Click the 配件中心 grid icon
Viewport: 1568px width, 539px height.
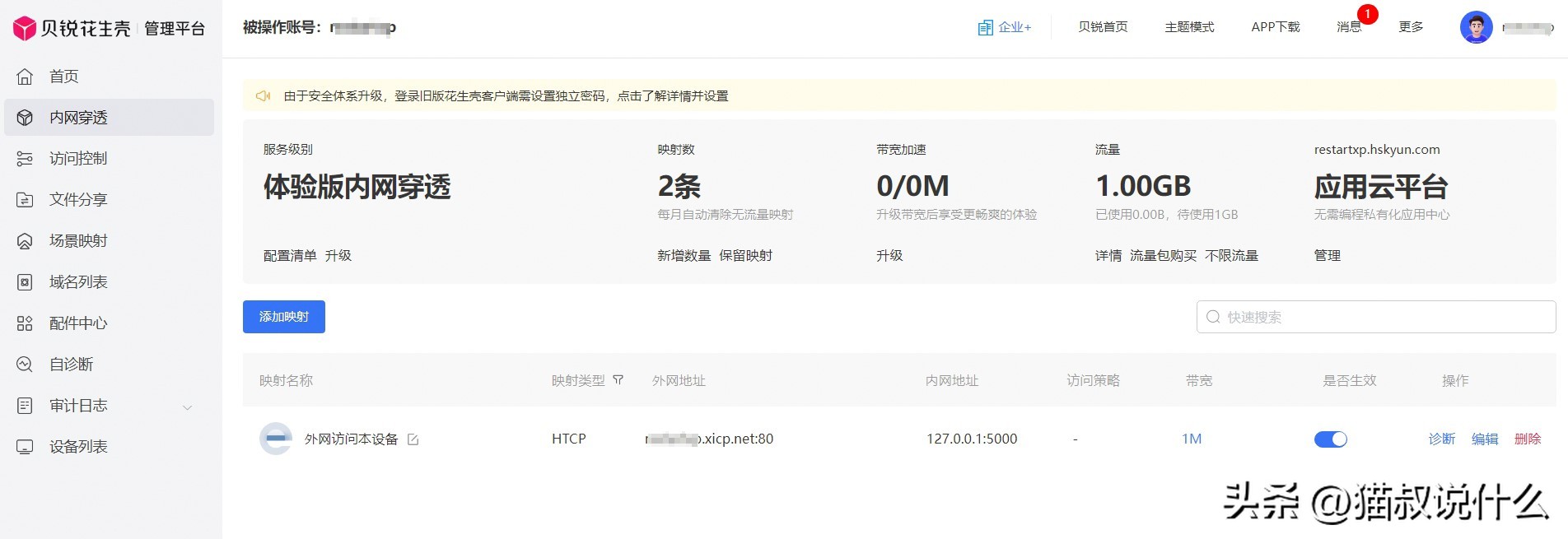pos(25,323)
